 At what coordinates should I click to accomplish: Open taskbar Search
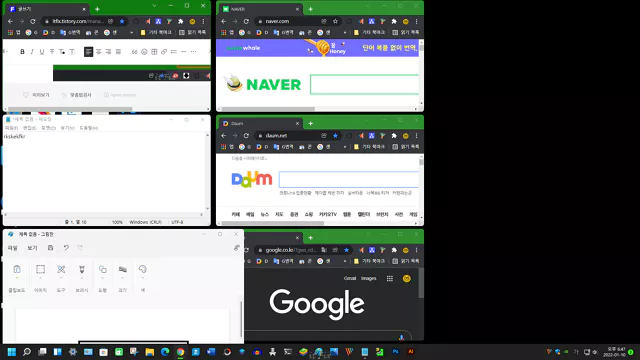coord(27,352)
